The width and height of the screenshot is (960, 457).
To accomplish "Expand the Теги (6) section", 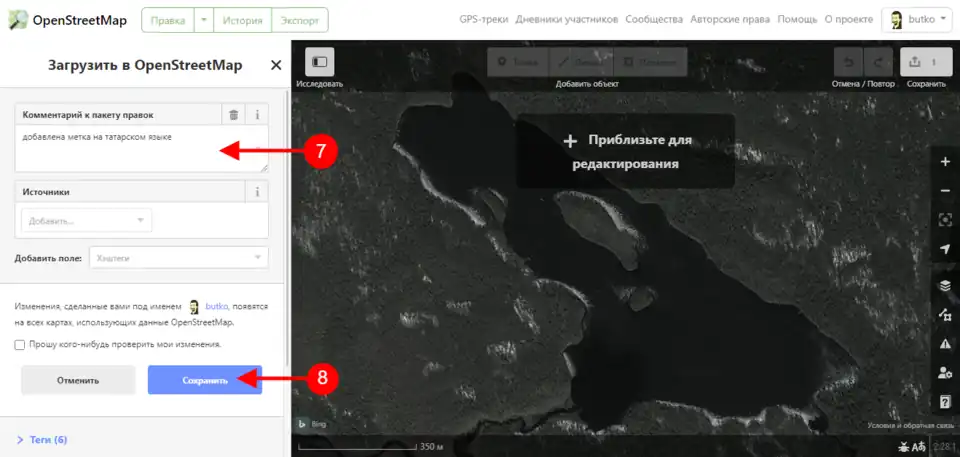I will tap(42, 440).
